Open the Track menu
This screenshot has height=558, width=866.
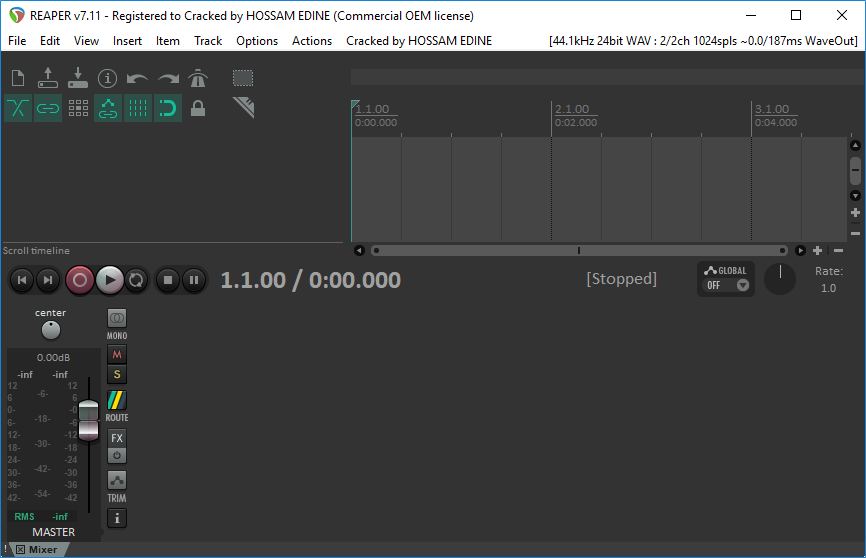(208, 41)
